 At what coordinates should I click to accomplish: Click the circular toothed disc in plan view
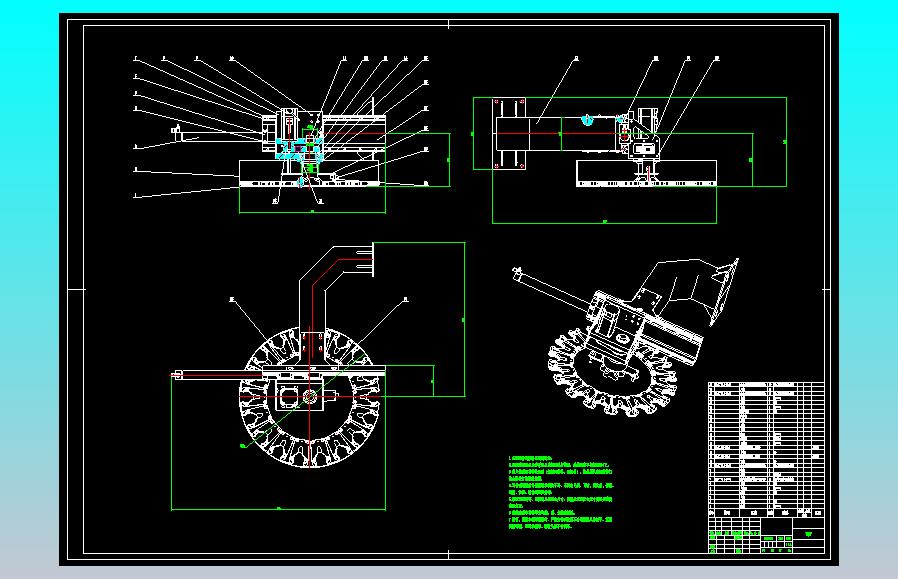click(310, 396)
